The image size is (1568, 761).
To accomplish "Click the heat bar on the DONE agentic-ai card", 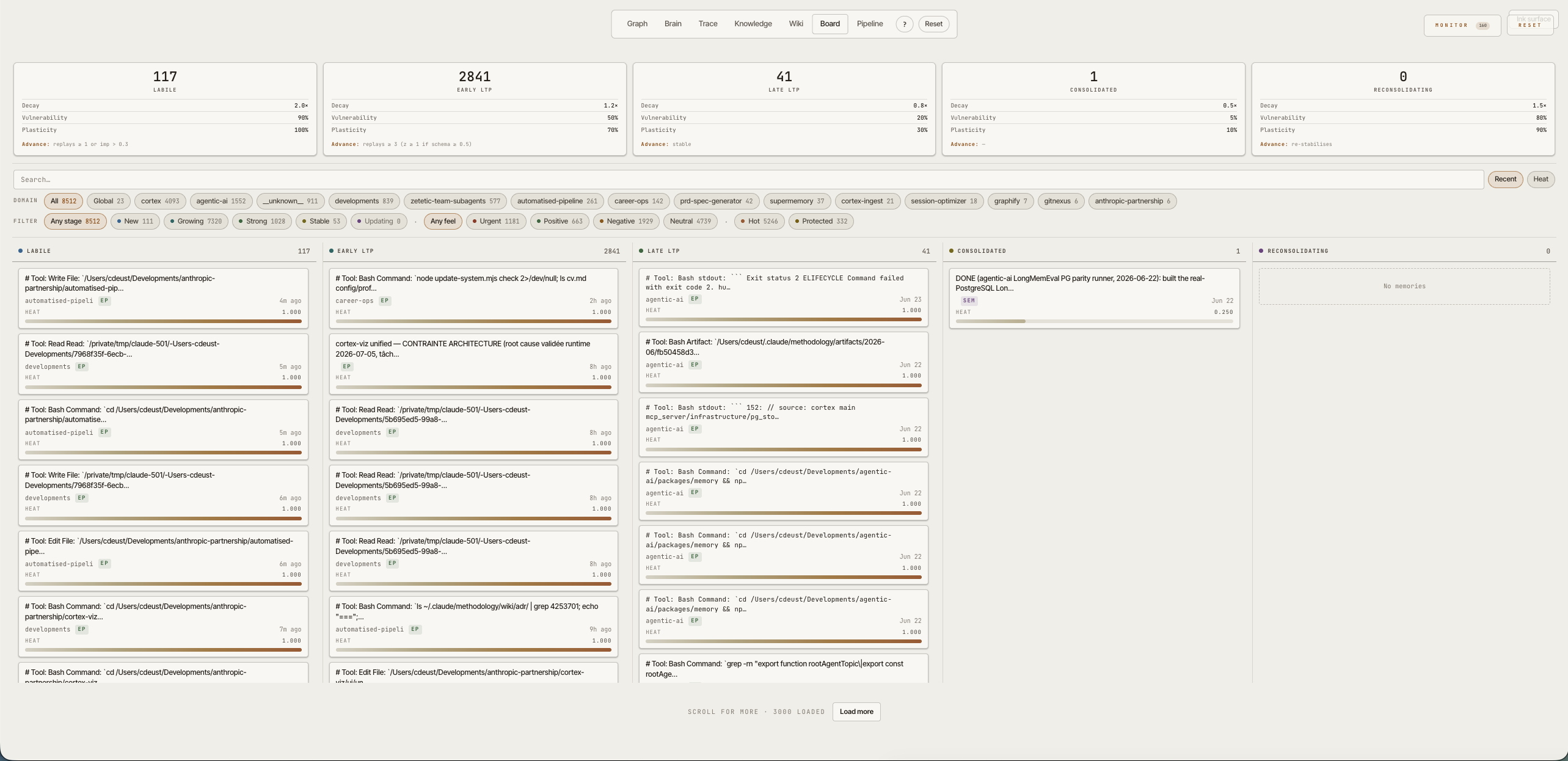I will 1094,321.
